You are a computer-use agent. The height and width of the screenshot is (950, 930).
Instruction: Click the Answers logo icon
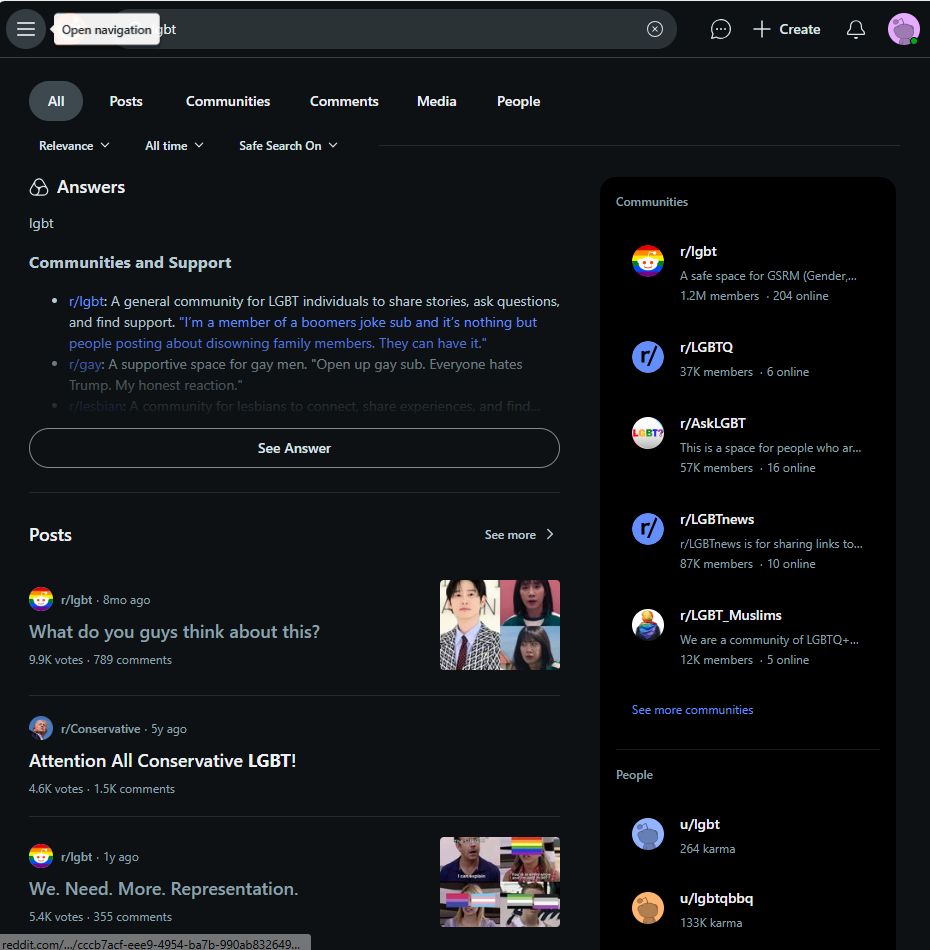pyautogui.click(x=39, y=187)
